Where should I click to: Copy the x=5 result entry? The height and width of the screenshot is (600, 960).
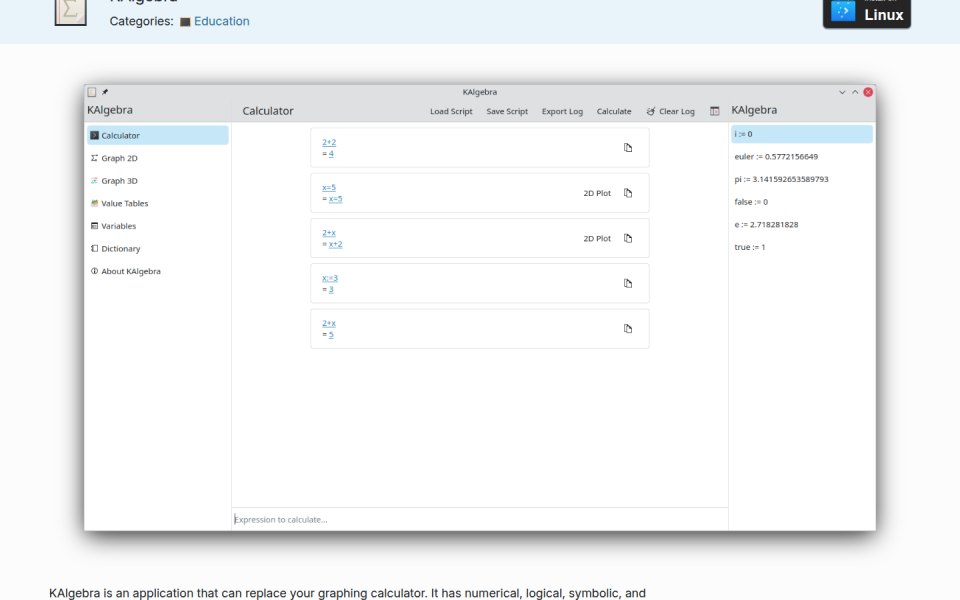pyautogui.click(x=628, y=193)
